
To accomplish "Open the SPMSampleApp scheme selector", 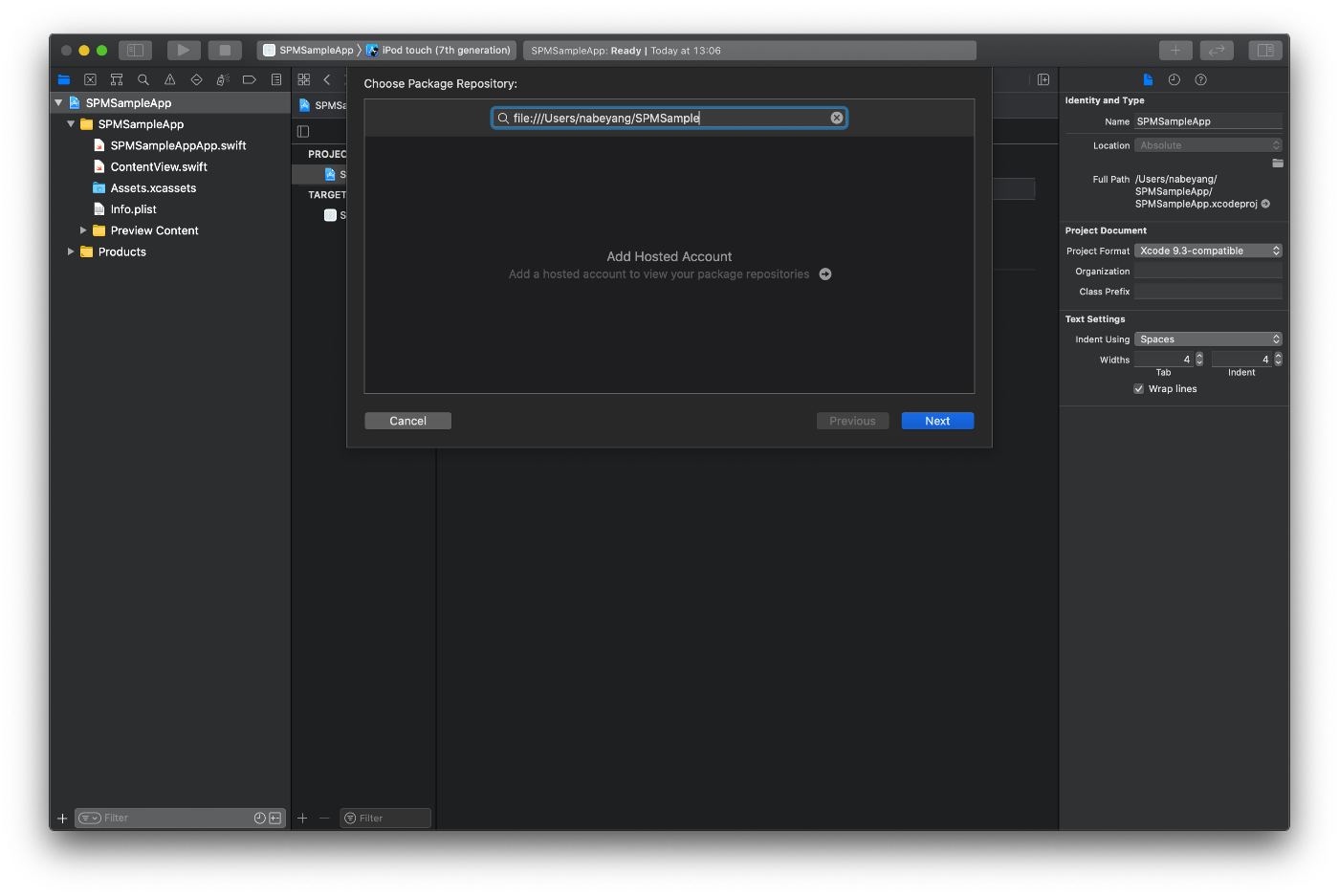I will [x=308, y=50].
